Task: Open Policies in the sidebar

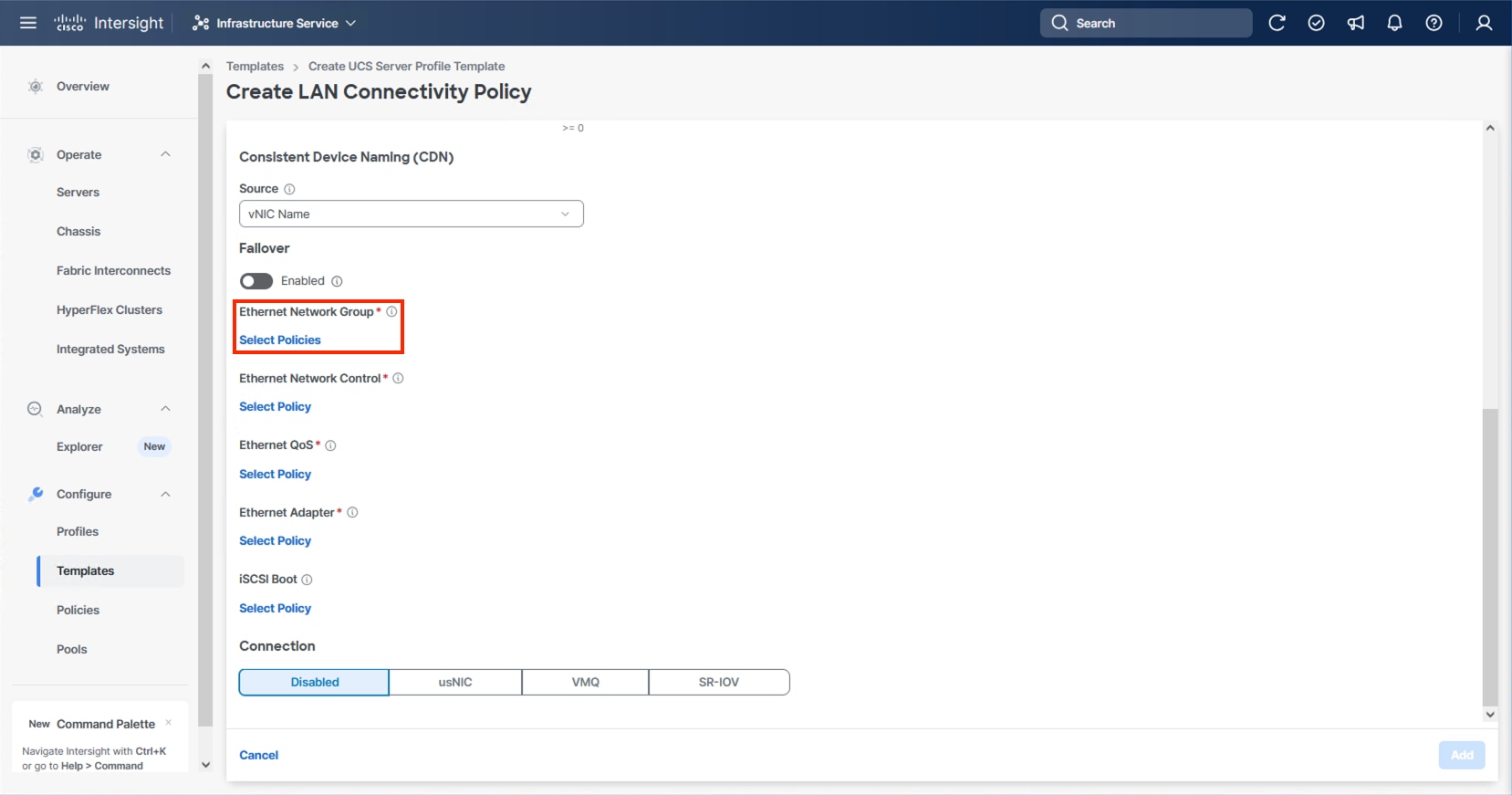Action: point(78,611)
